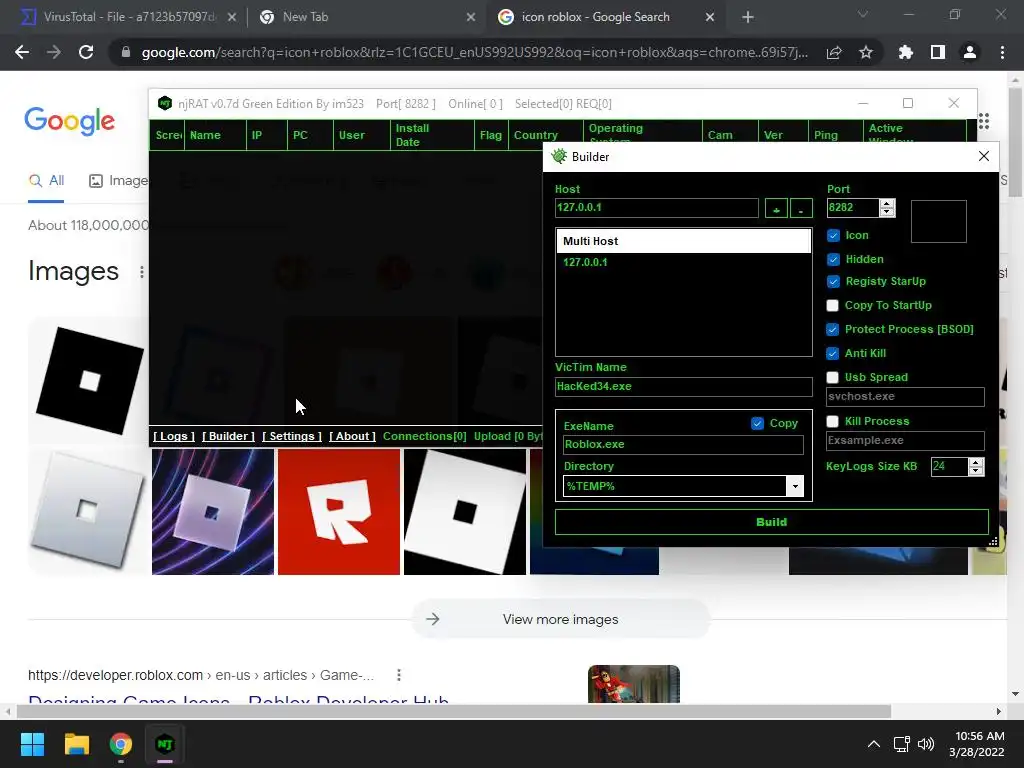Toggle Registy StarUp checkbox
Screen dimensions: 1024x768
click(833, 281)
